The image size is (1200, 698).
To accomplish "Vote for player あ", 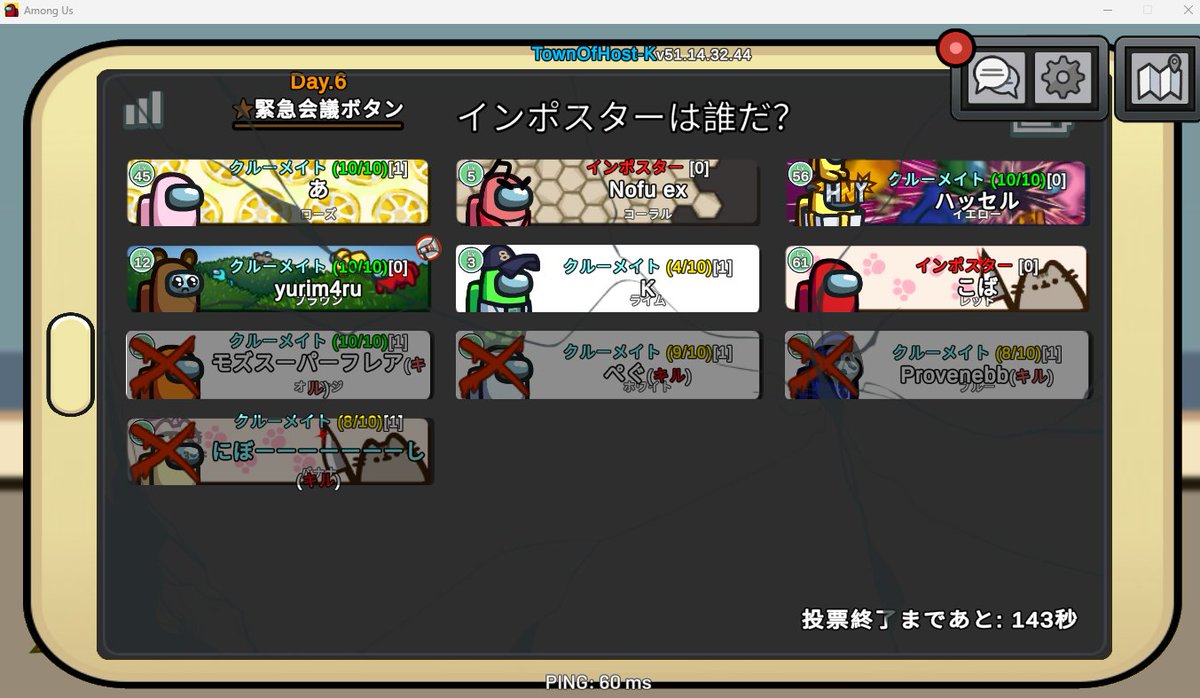I will click(278, 193).
